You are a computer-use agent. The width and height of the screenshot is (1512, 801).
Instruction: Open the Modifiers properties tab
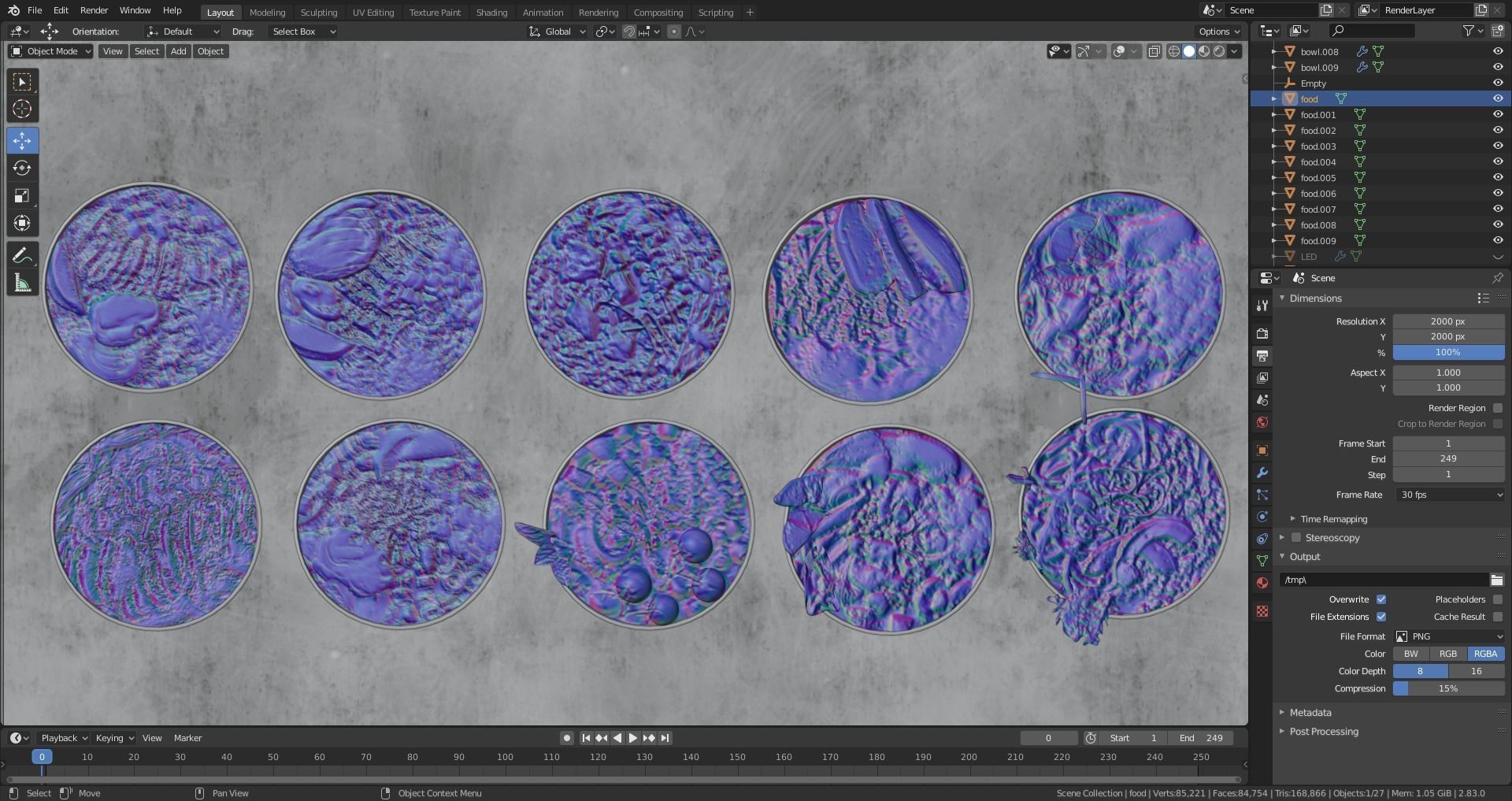tap(1262, 473)
